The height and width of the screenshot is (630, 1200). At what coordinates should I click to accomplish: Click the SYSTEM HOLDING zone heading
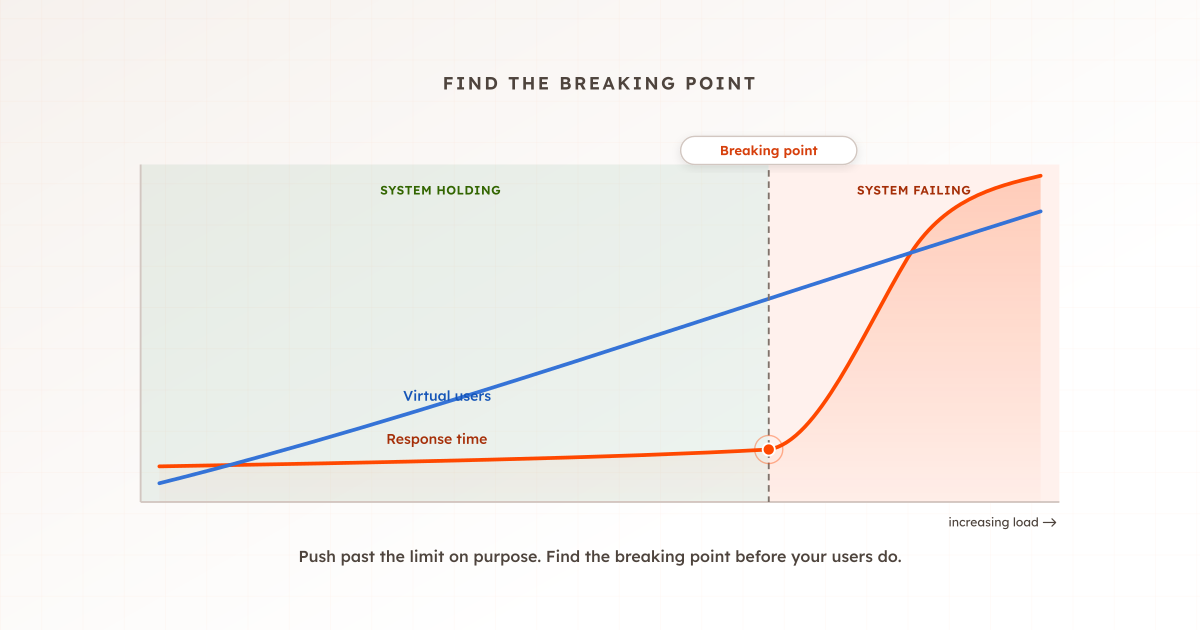(x=440, y=190)
